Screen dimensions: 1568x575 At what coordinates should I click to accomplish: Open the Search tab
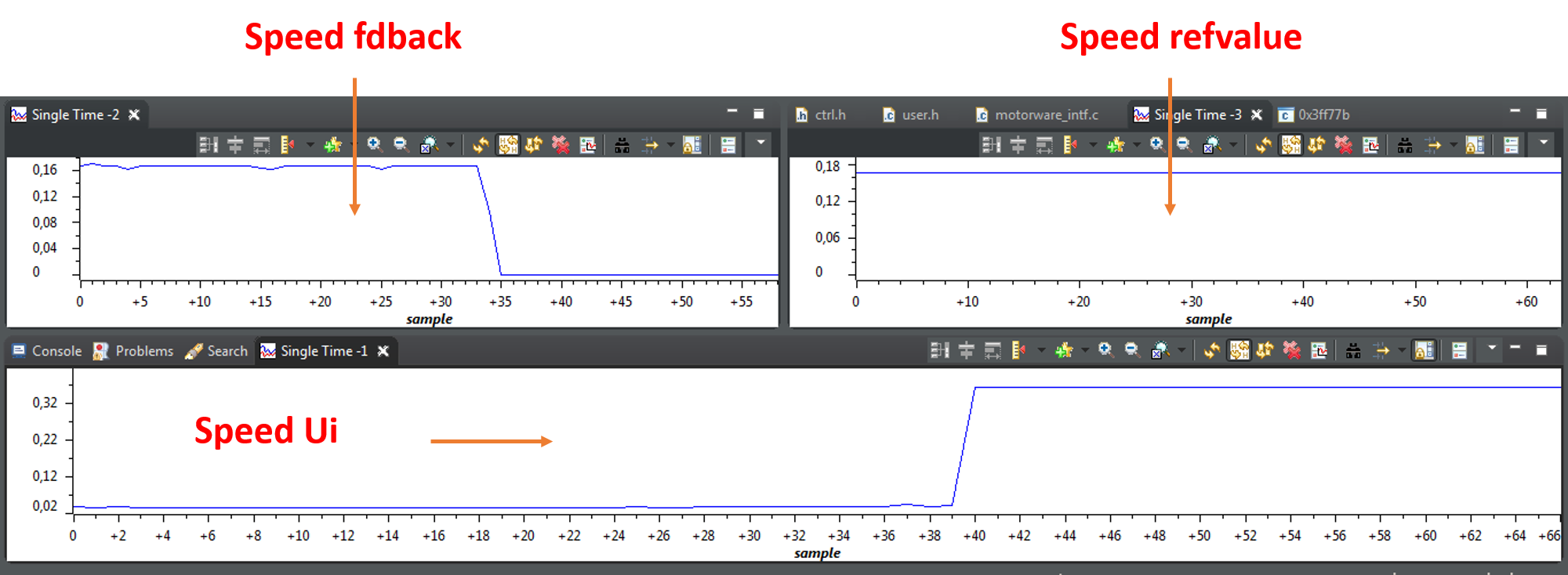pos(216,351)
